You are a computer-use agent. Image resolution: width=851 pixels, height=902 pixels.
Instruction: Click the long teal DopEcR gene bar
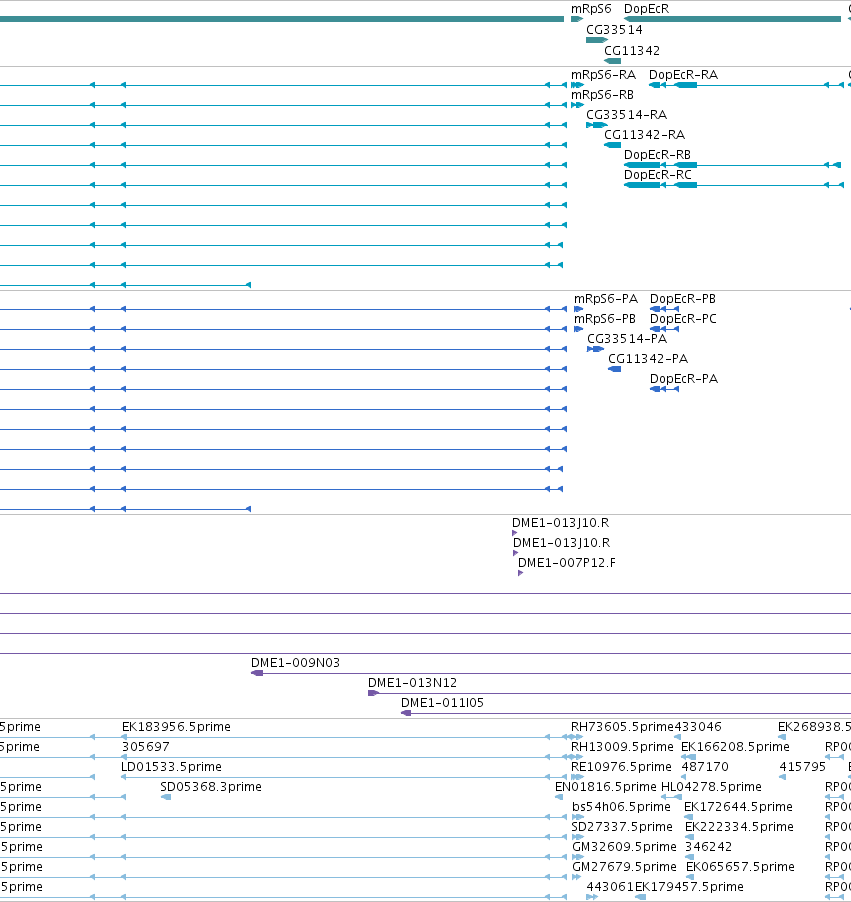click(732, 19)
